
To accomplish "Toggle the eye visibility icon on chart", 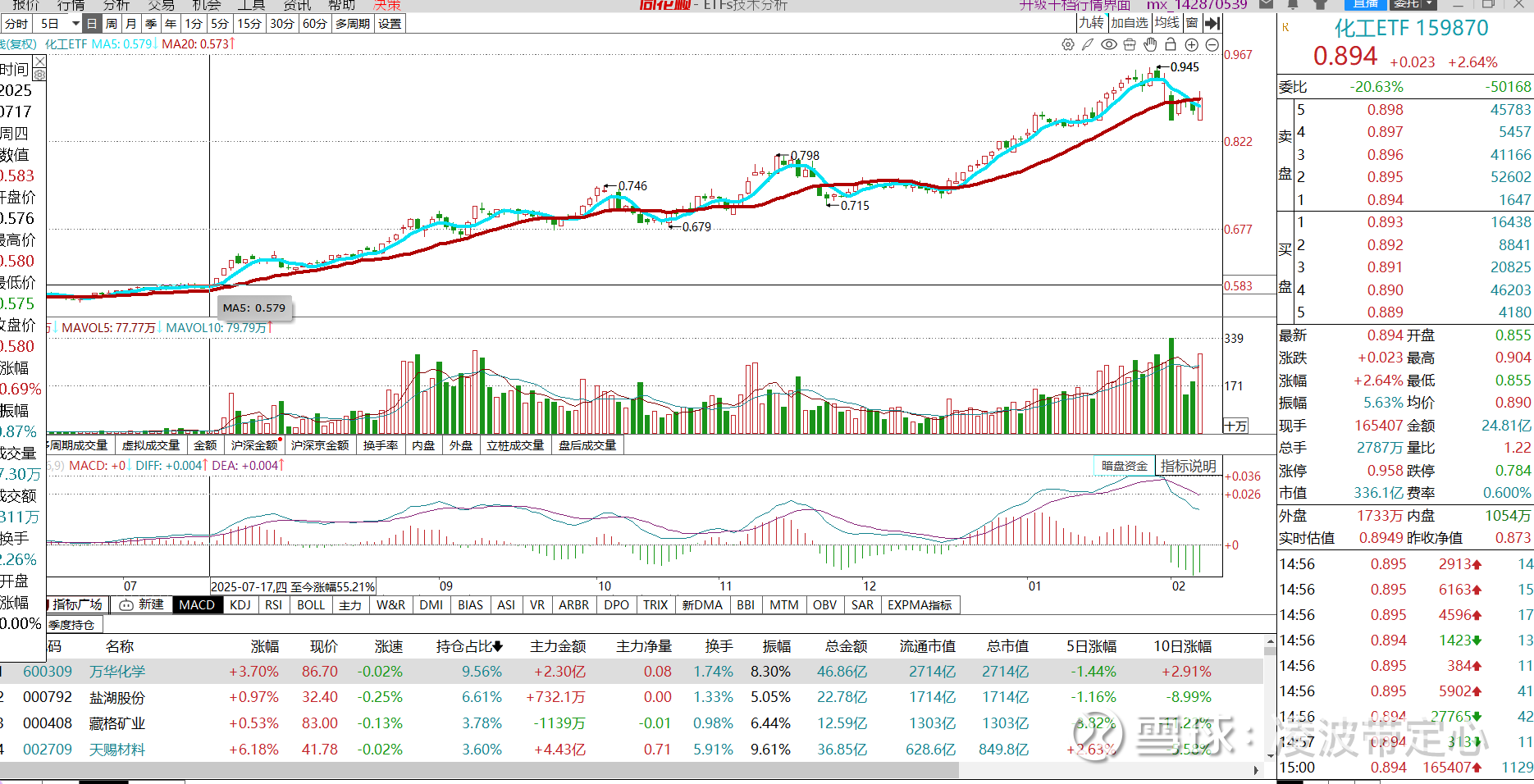I will click(1109, 44).
